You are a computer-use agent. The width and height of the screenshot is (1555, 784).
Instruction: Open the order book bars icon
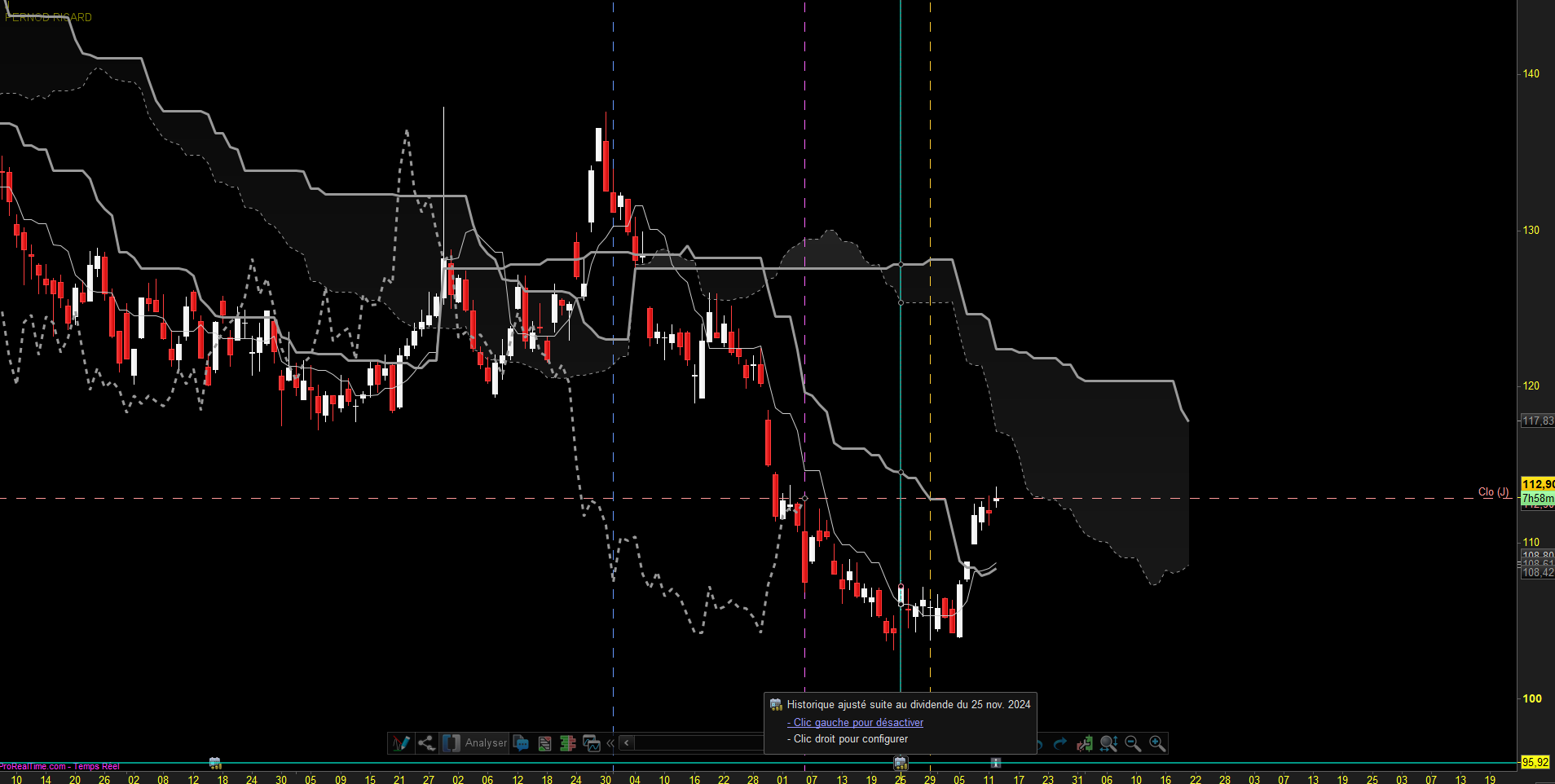(x=568, y=743)
